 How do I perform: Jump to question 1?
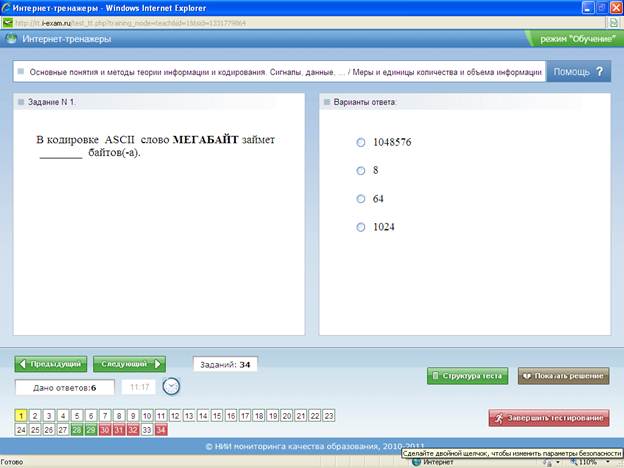click(x=21, y=416)
